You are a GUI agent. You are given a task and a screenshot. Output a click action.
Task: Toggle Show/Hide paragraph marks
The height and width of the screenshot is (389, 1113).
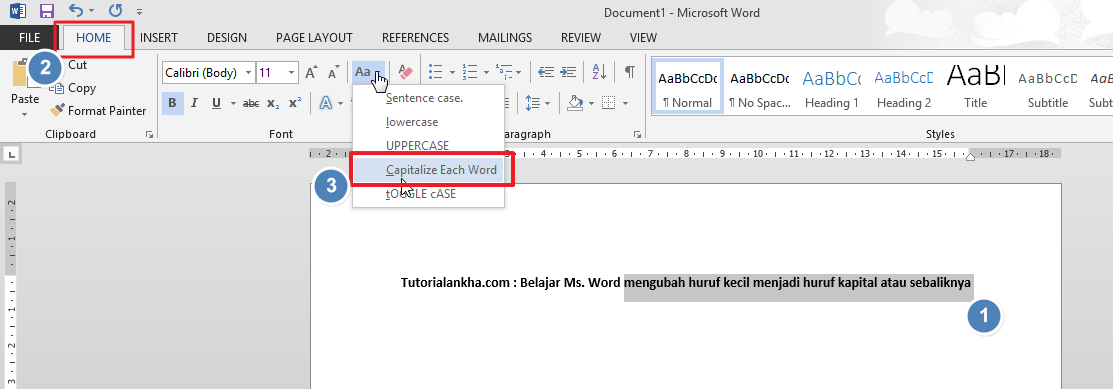[630, 72]
